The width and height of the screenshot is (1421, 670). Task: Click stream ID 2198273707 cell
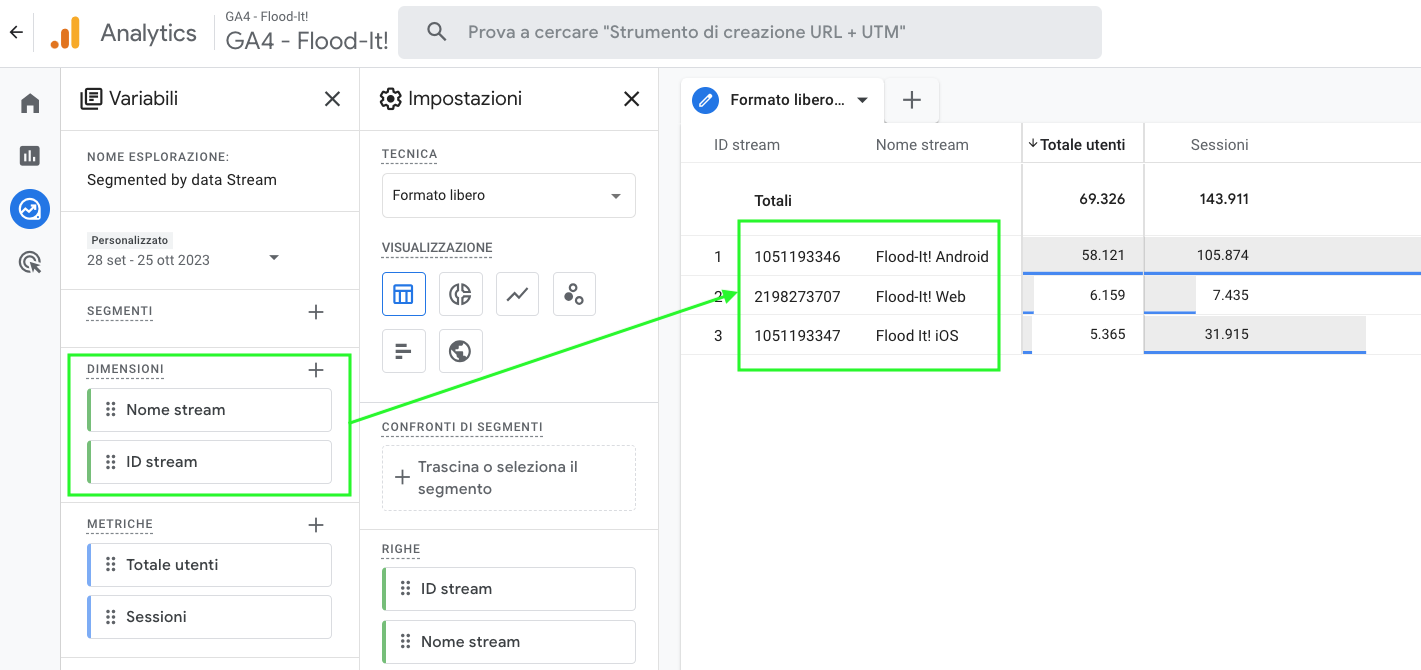797,297
